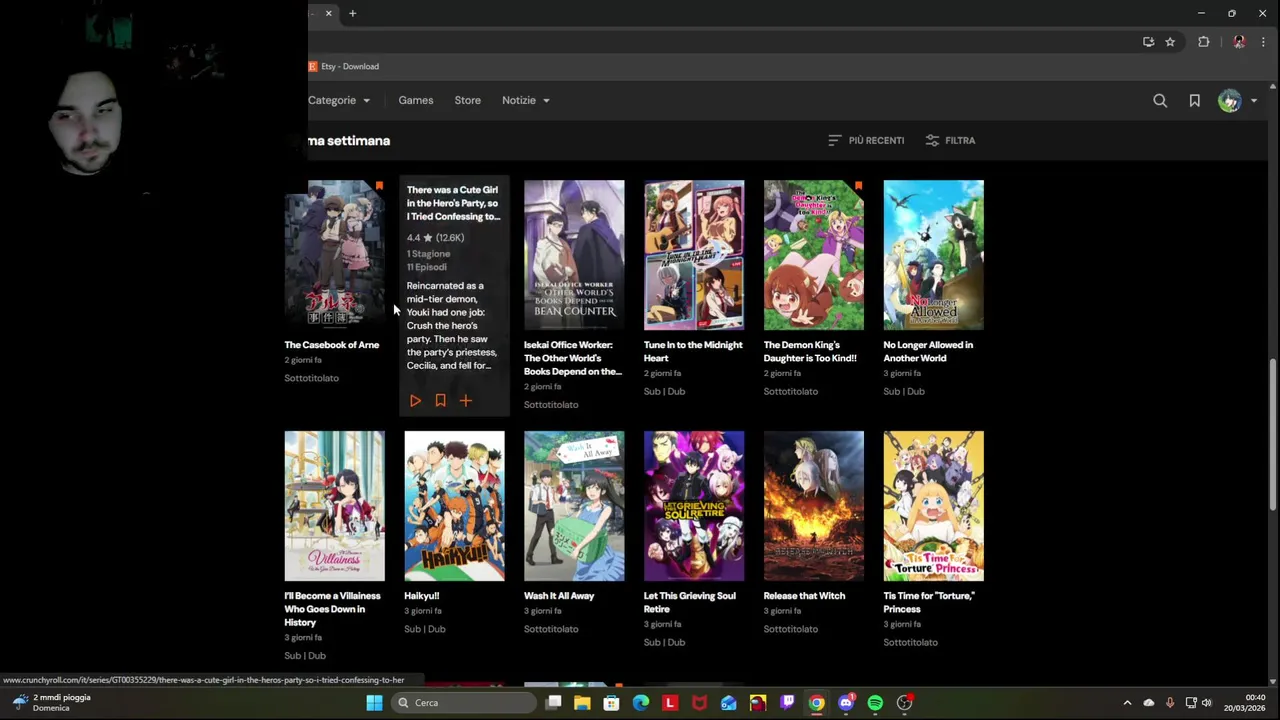Open the Crunchyroll watchlist bookmark icon
1280x720 pixels.
coord(1194,100)
